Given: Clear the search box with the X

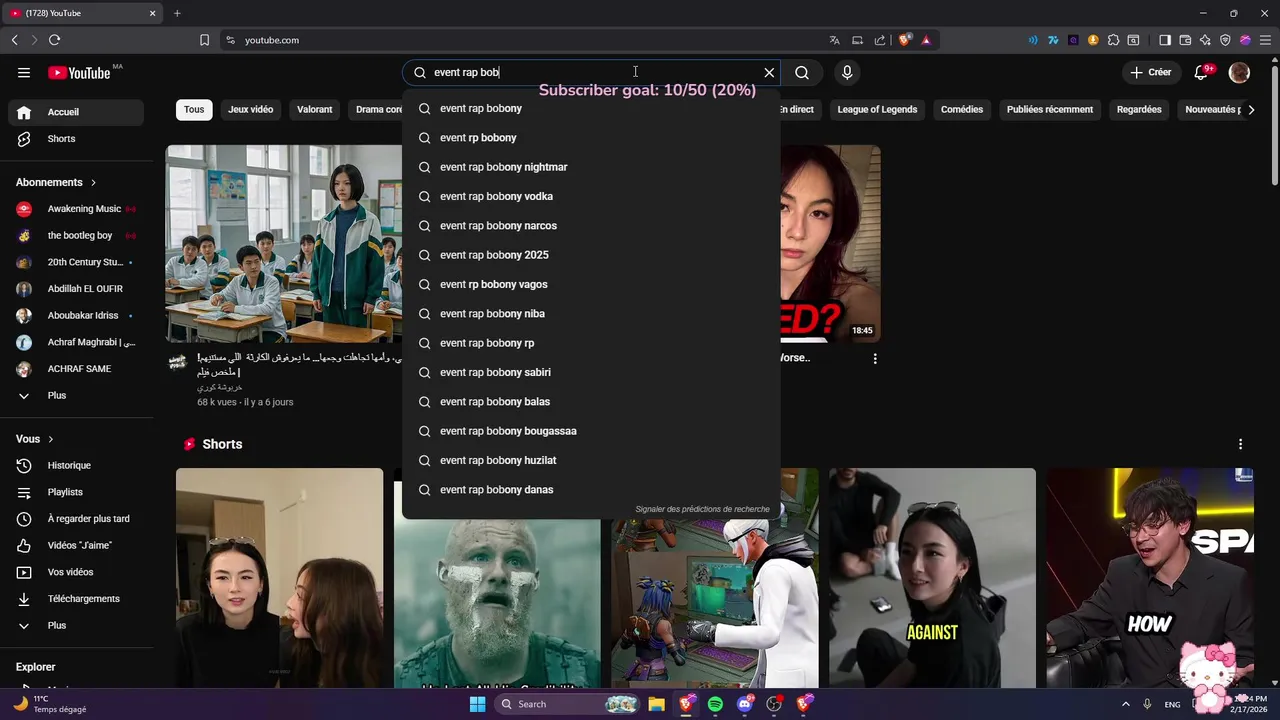Looking at the screenshot, I should click(769, 72).
